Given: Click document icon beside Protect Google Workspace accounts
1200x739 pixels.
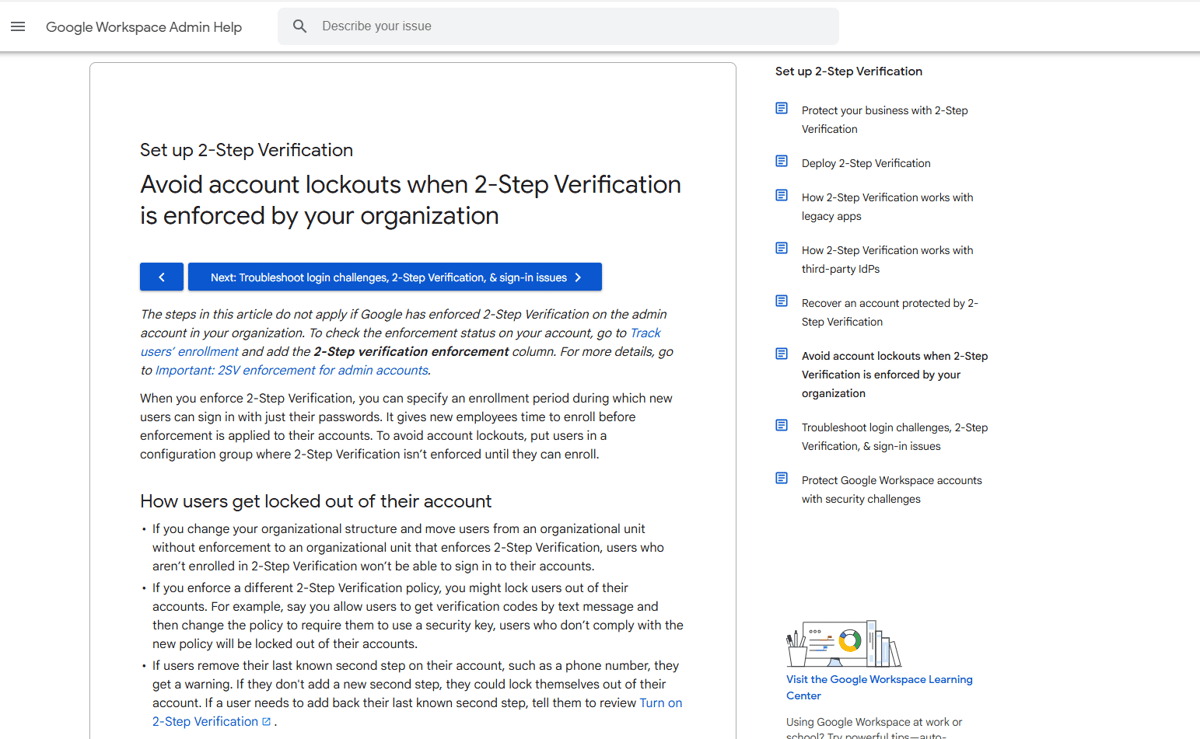Looking at the screenshot, I should point(782,478).
